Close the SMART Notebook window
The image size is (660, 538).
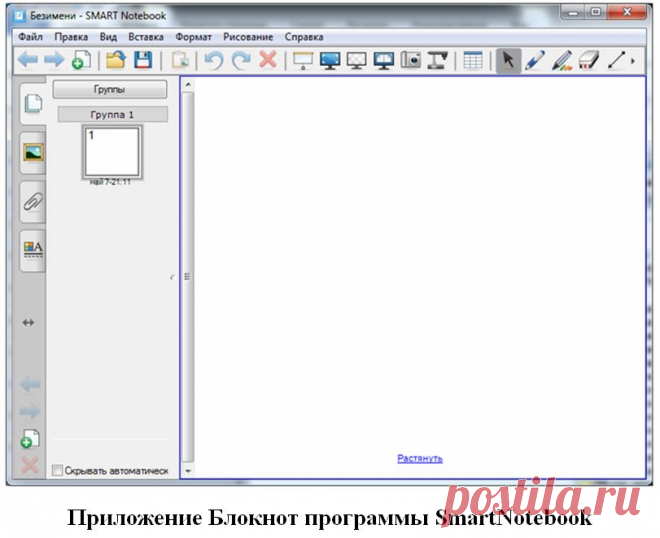coord(626,12)
